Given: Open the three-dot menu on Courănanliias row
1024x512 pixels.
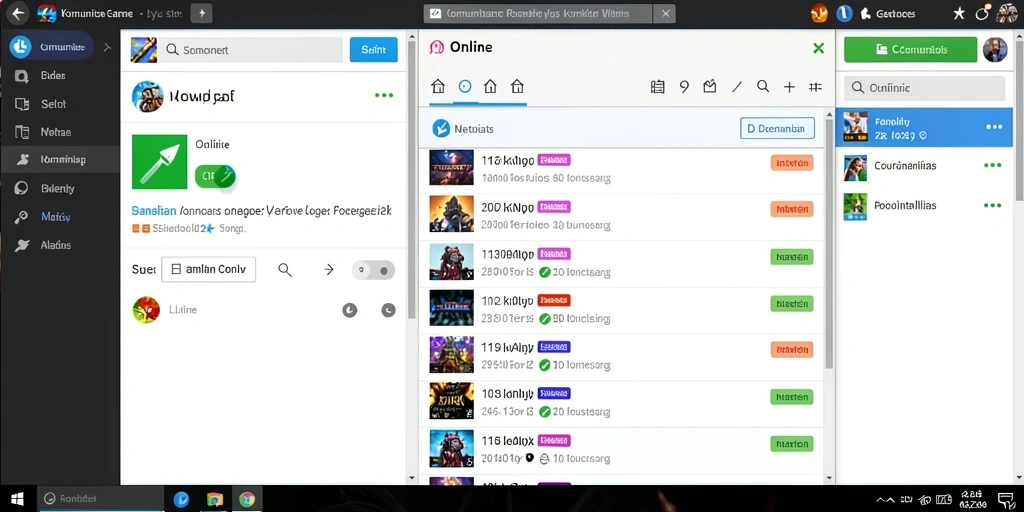Looking at the screenshot, I should (992, 165).
